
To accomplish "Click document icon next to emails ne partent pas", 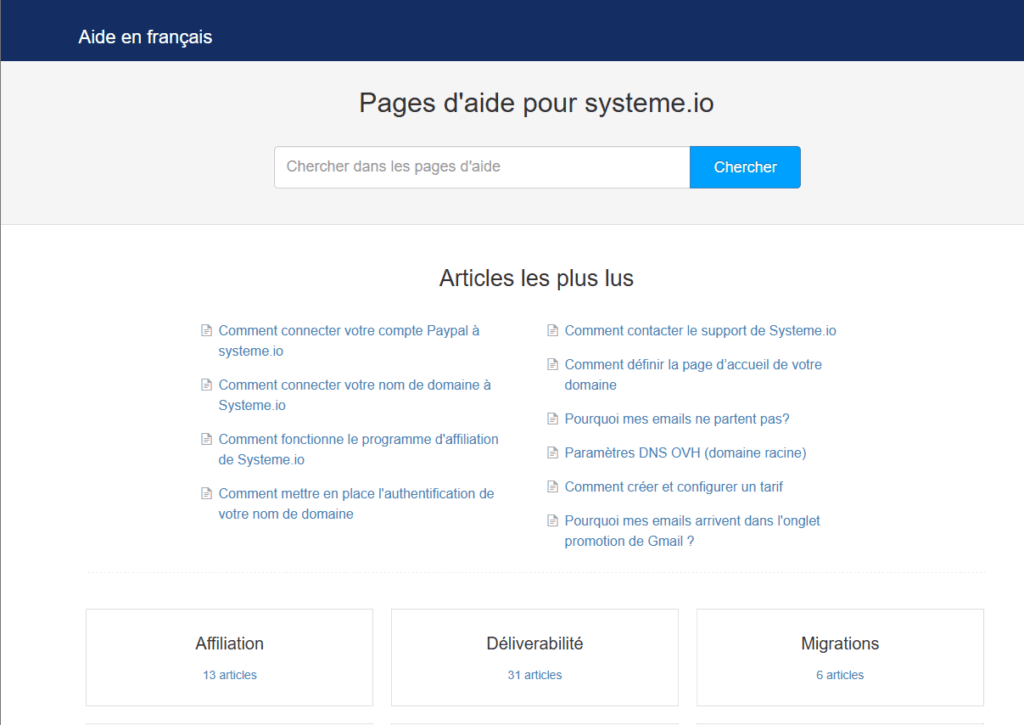I will [552, 419].
